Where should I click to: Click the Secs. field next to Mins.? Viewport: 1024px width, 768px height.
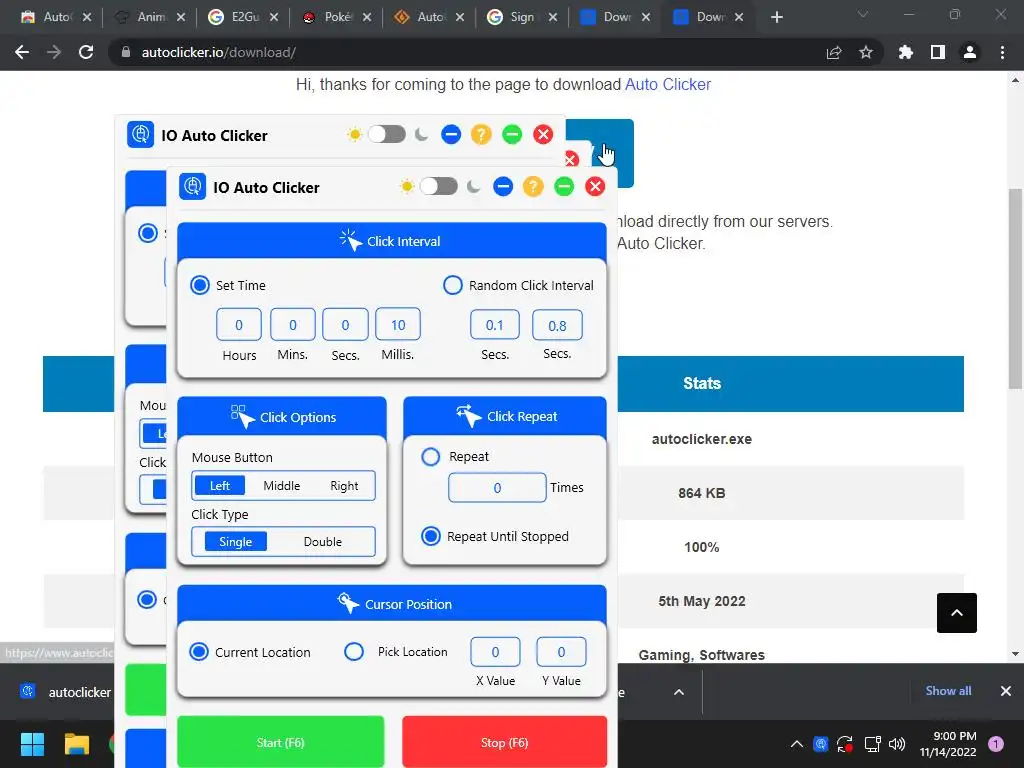(345, 325)
